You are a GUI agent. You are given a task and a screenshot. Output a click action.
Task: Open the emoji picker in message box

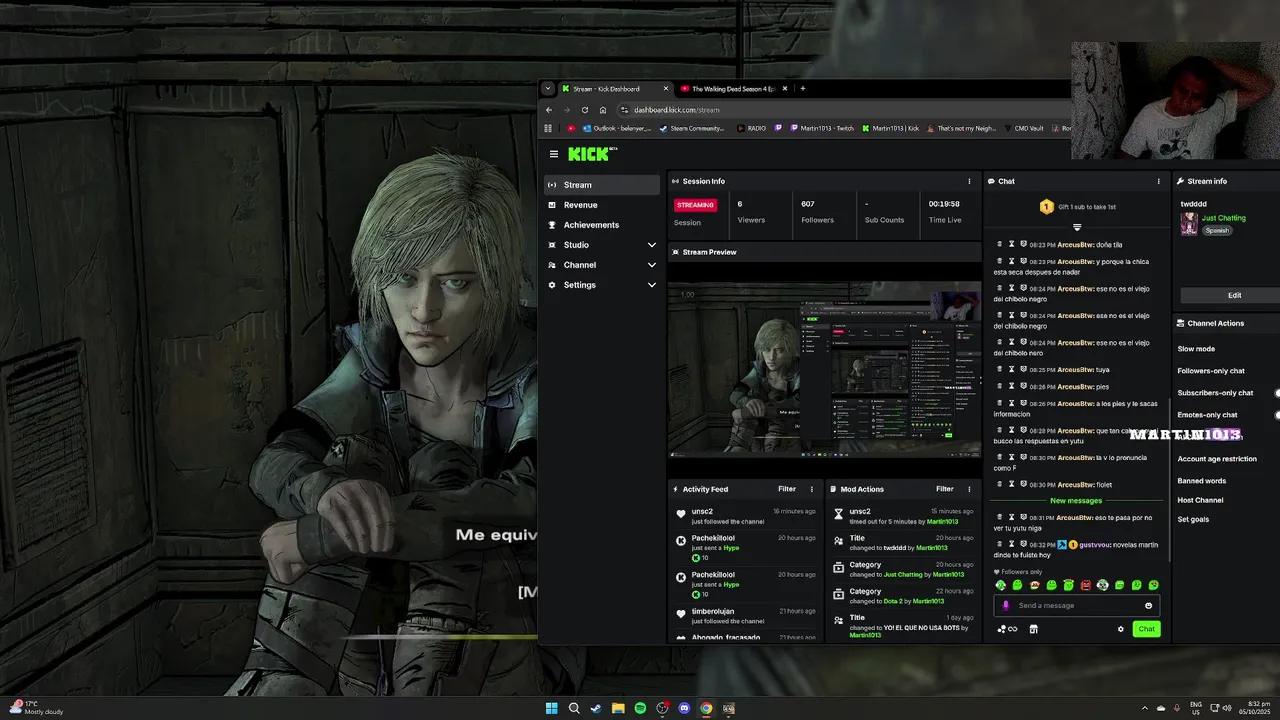click(x=1148, y=605)
